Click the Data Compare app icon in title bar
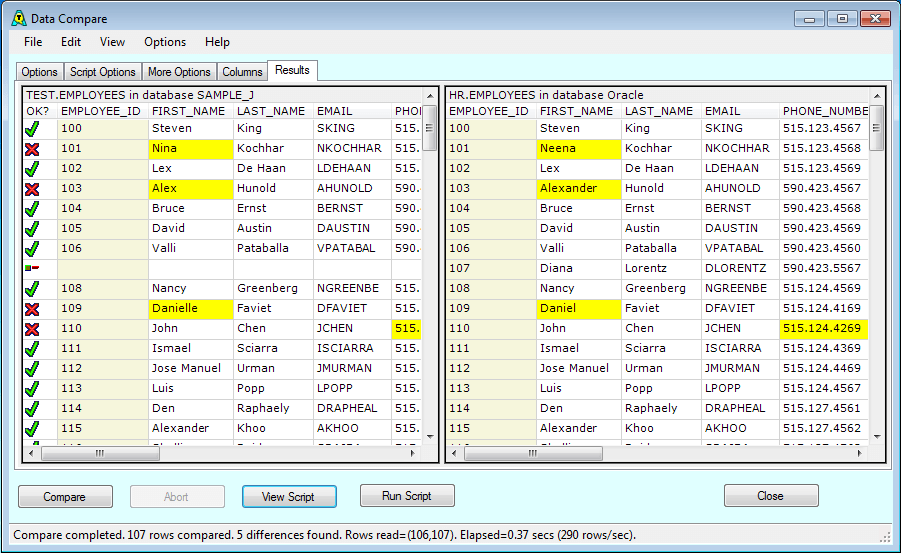 19,18
